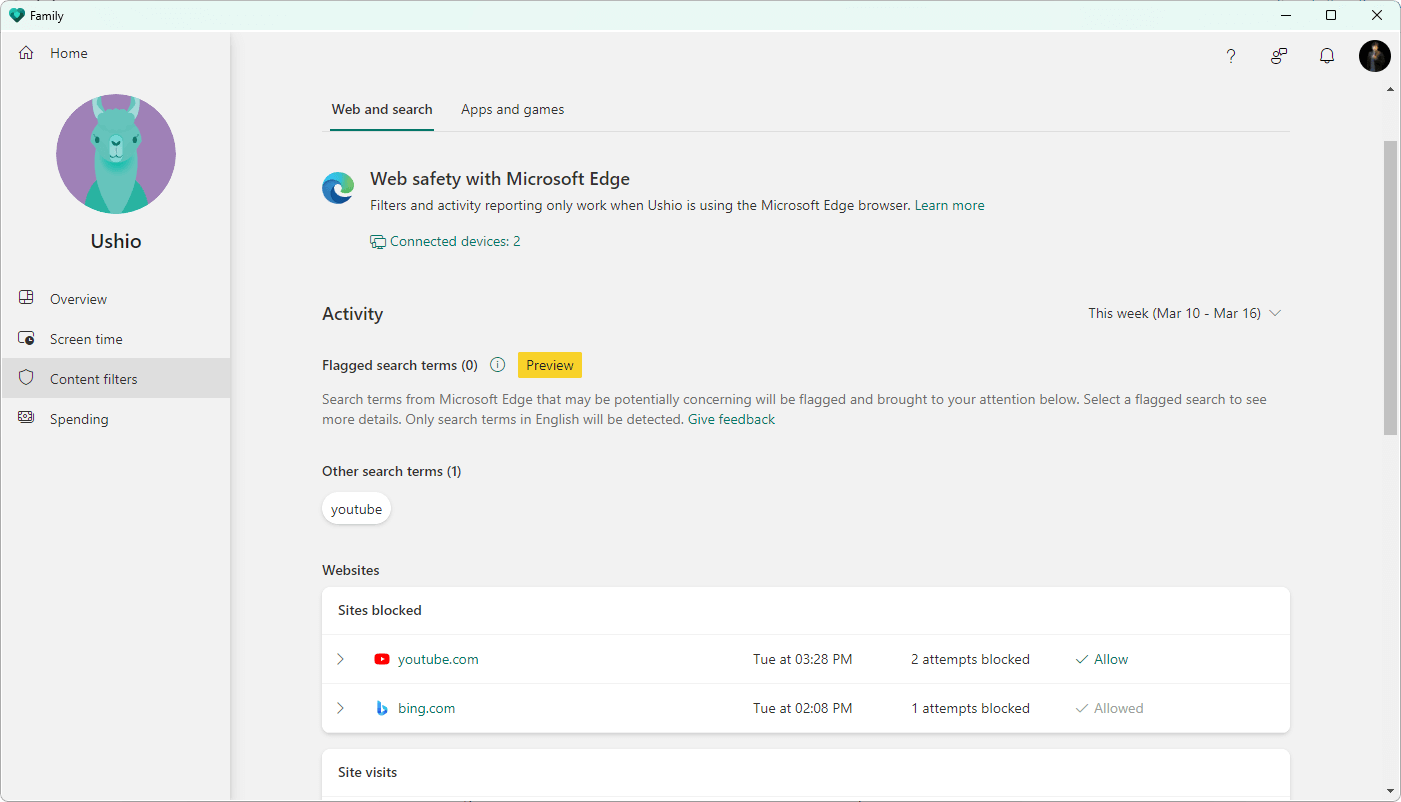The image size is (1401, 802).
Task: Open the account avatar in the top right
Action: (1375, 56)
